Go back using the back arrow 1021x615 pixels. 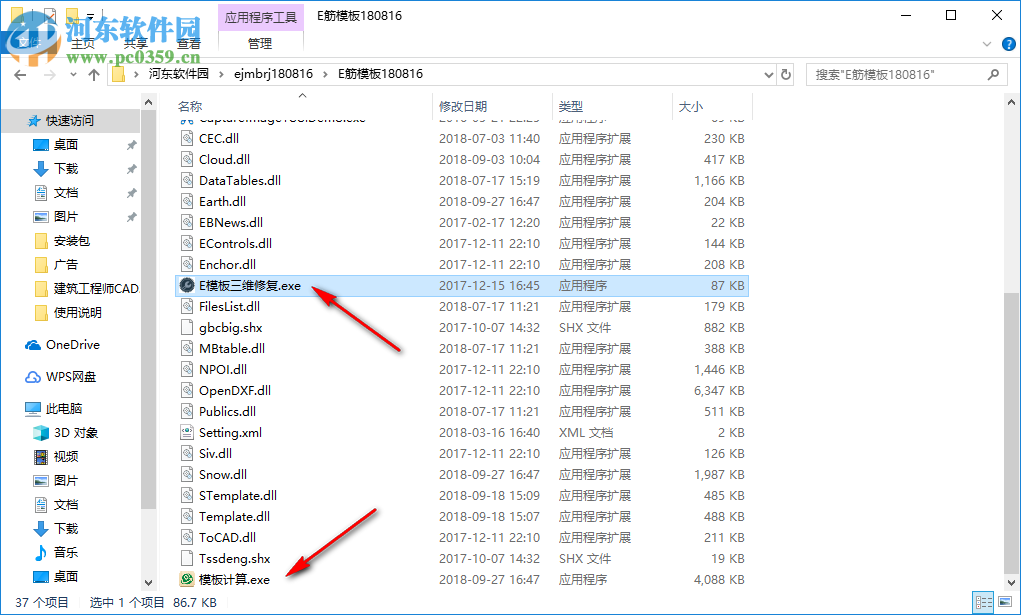21,73
